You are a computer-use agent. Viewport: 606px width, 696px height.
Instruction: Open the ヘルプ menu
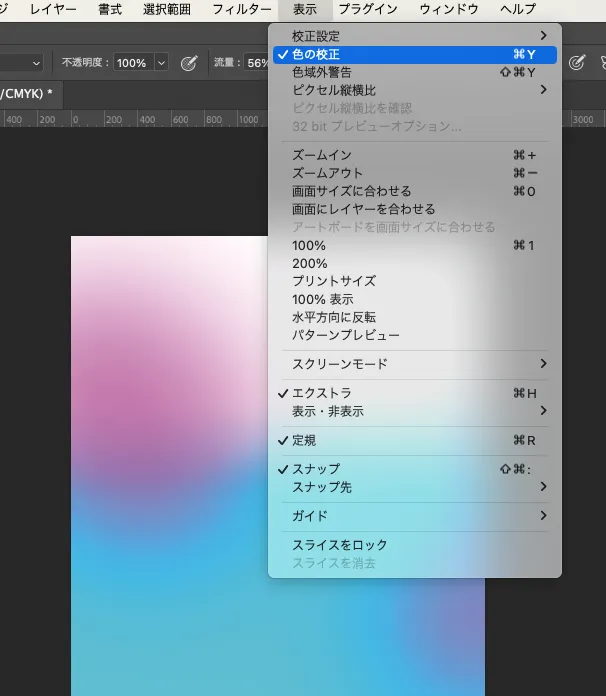(518, 9)
